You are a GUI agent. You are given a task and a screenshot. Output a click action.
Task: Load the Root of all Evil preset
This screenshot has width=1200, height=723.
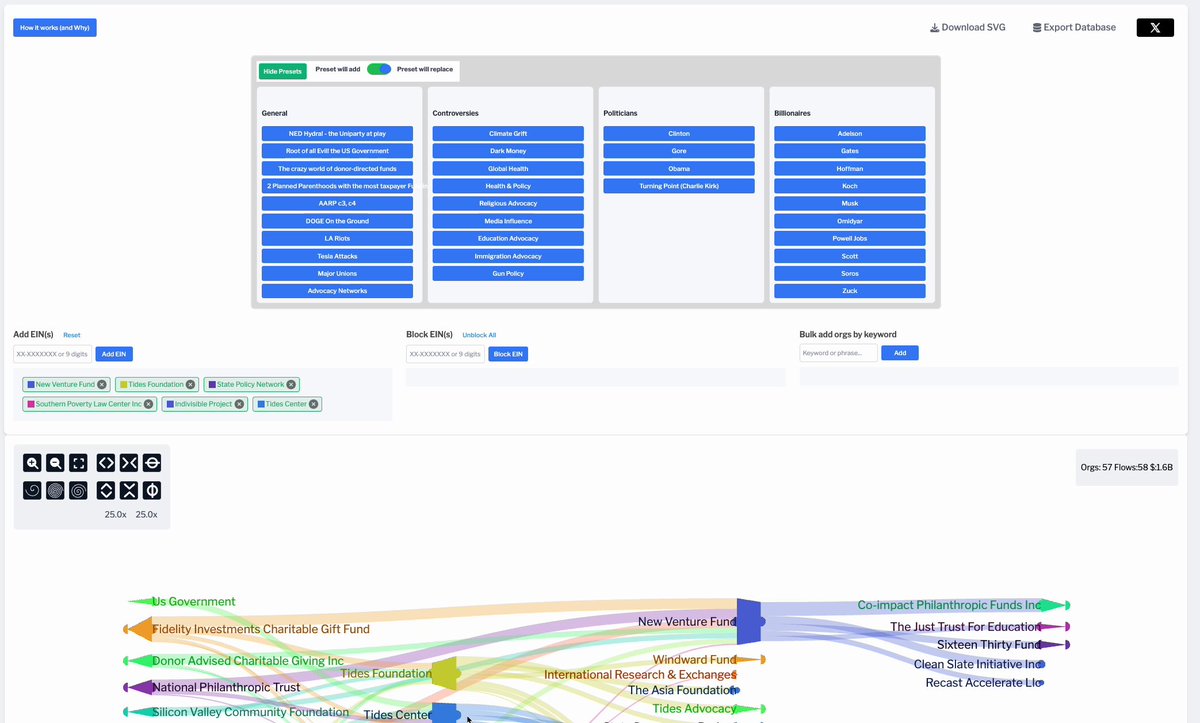coord(337,151)
